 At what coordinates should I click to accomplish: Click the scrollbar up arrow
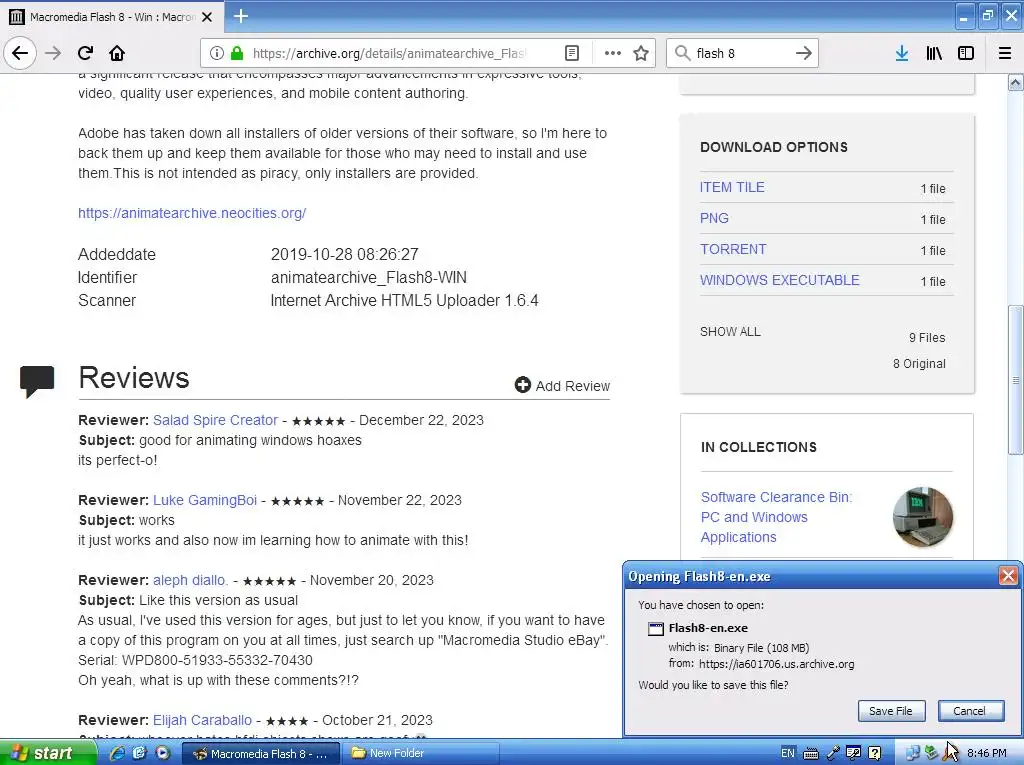pyautogui.click(x=1015, y=82)
